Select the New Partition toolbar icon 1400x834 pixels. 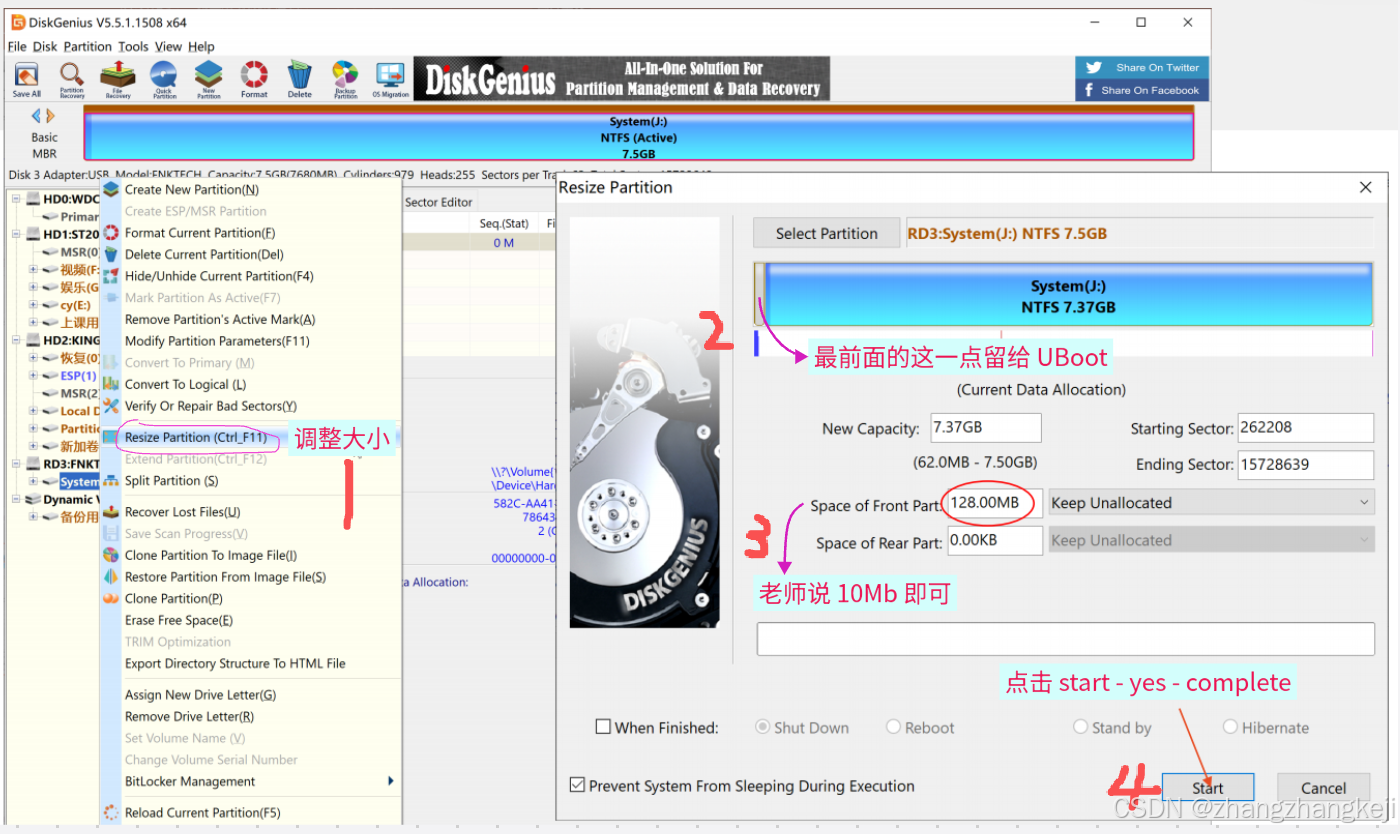pyautogui.click(x=209, y=79)
